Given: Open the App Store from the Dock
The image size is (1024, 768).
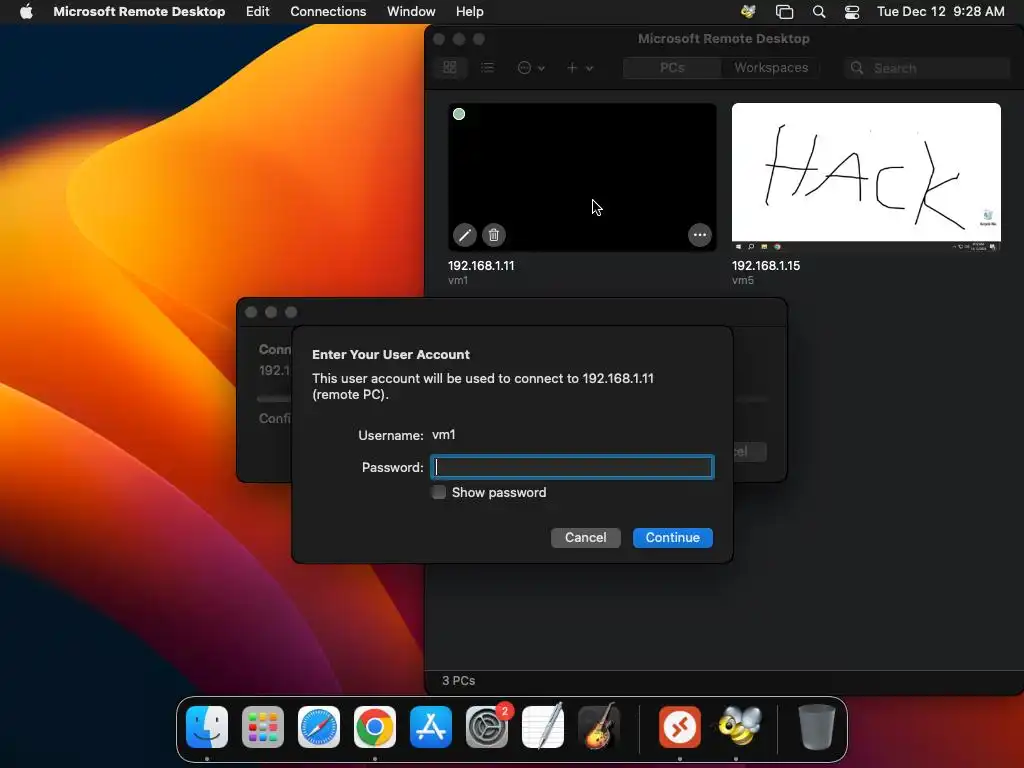Looking at the screenshot, I should click(x=431, y=726).
